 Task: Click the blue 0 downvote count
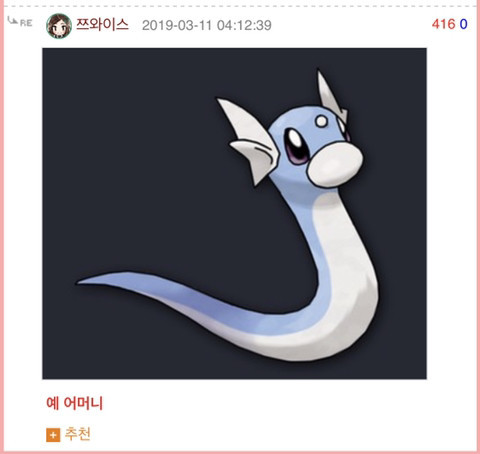(463, 24)
